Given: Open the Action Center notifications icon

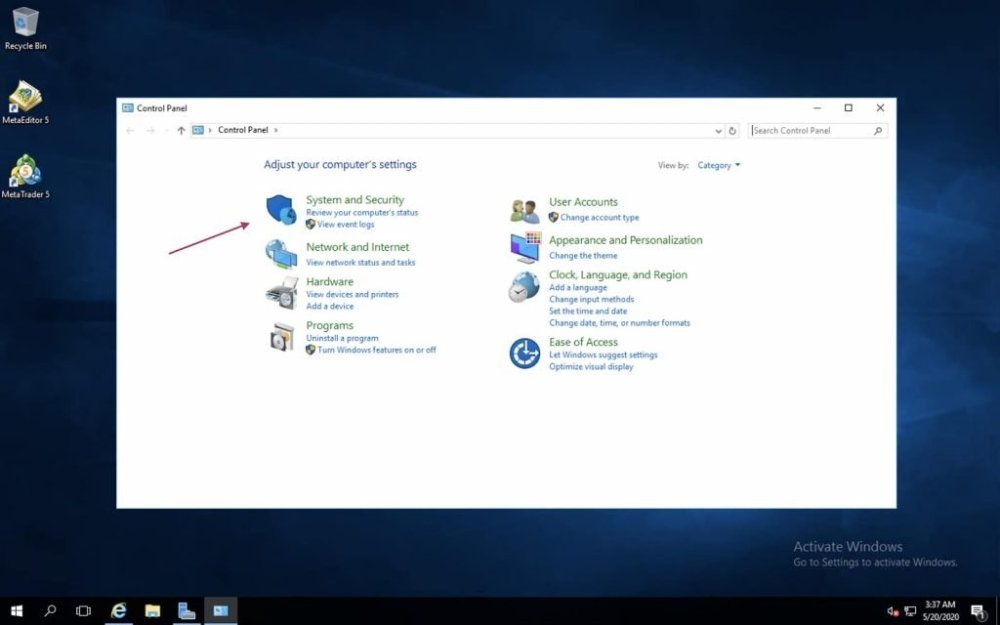Looking at the screenshot, I should click(x=978, y=612).
